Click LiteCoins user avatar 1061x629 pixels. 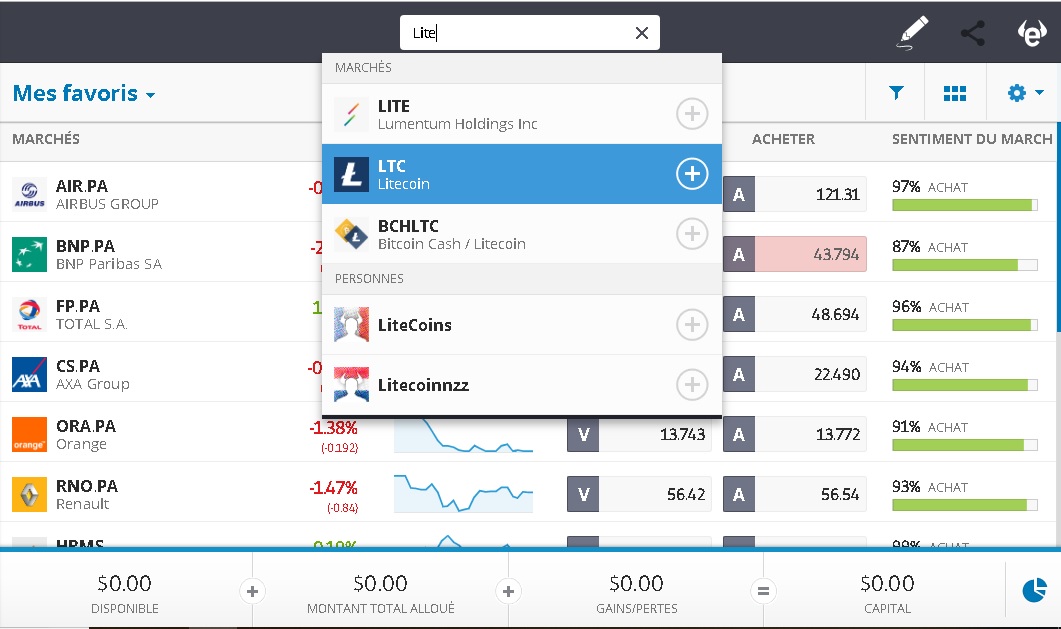click(351, 325)
